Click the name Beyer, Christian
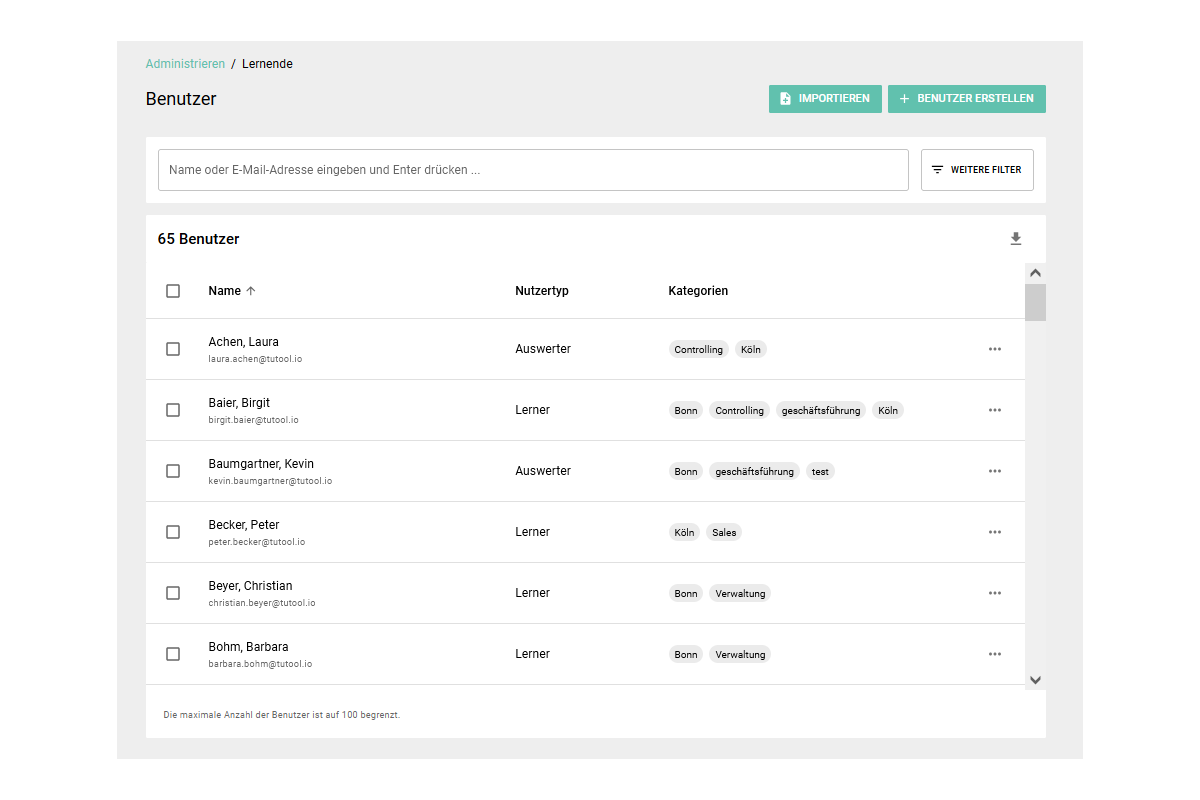1200x800 pixels. pos(250,586)
